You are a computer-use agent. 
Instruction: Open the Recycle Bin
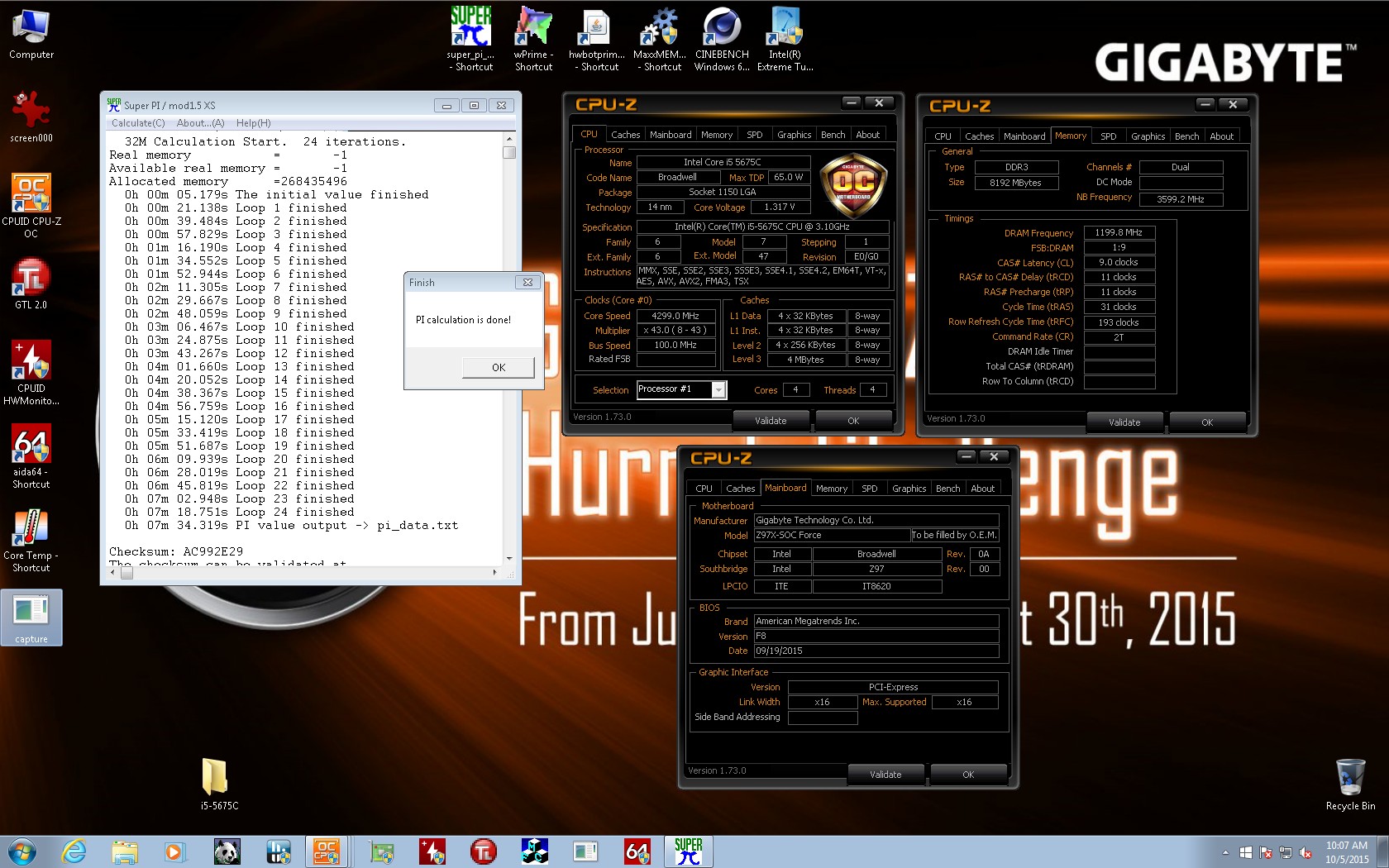click(x=1350, y=784)
